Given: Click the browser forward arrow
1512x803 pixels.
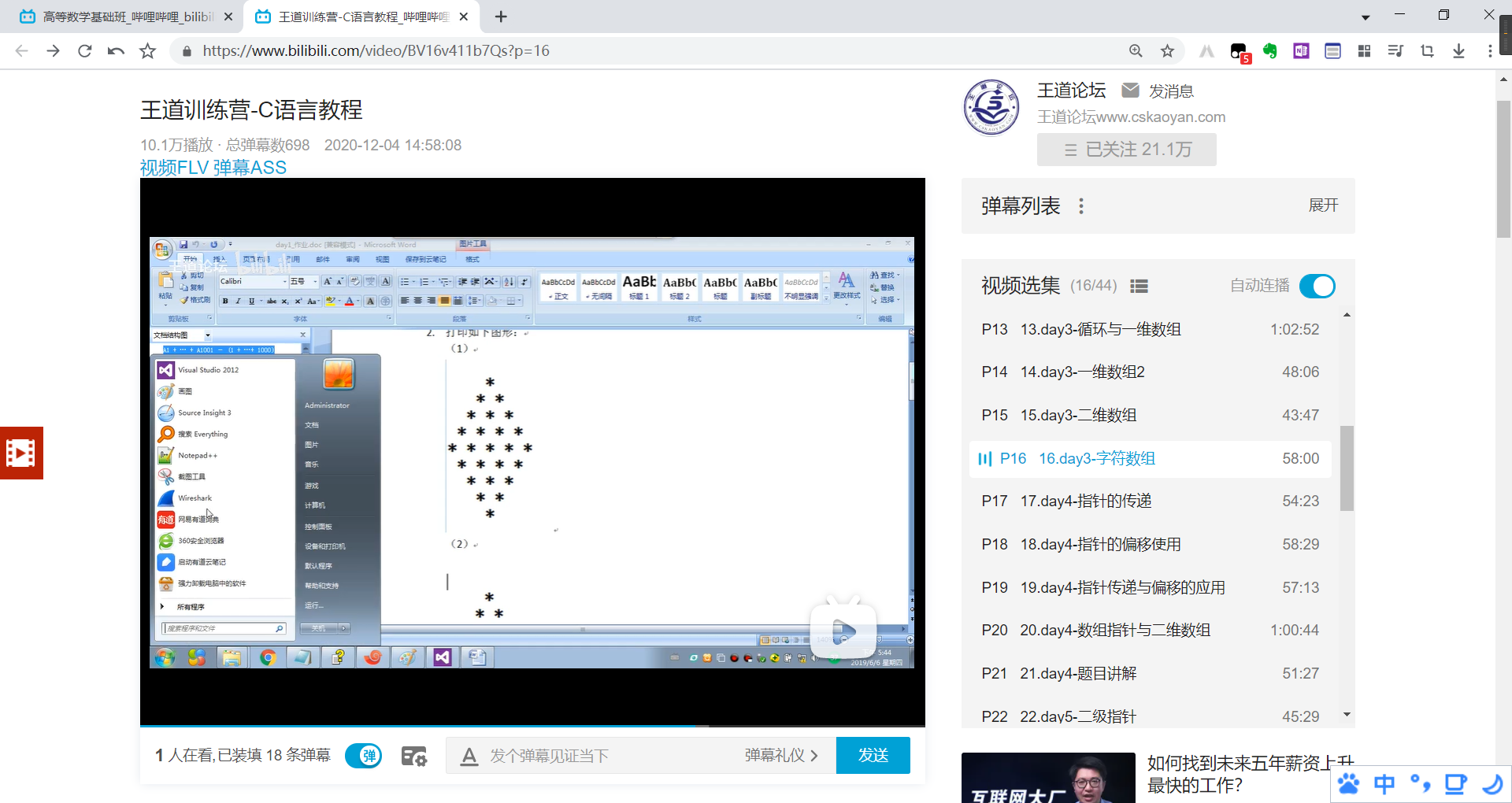Looking at the screenshot, I should [x=53, y=51].
